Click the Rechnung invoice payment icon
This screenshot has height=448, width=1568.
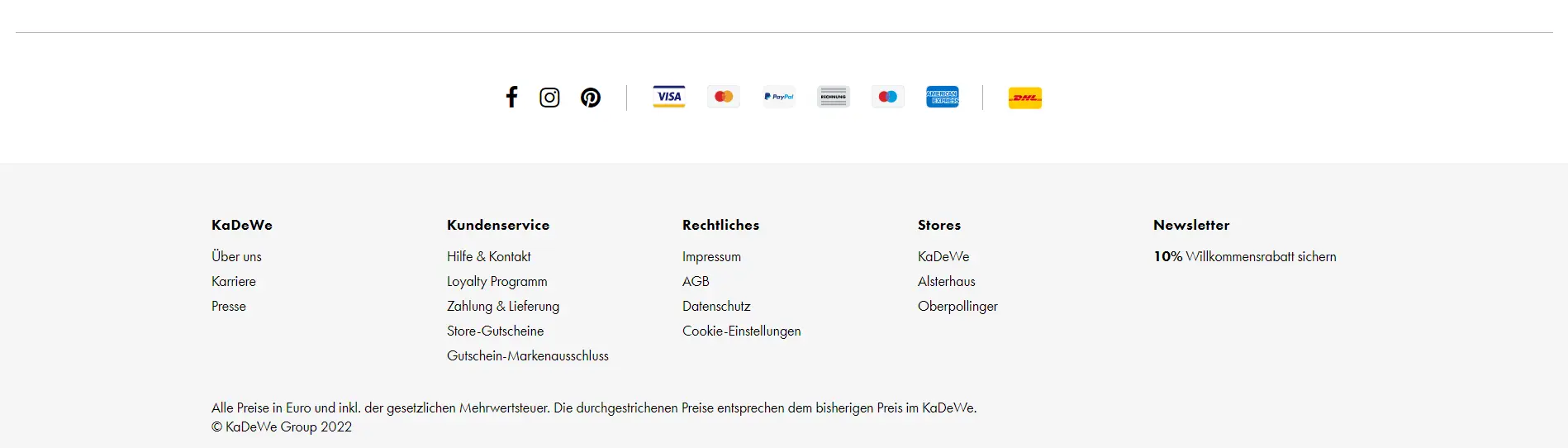pyautogui.click(x=833, y=97)
